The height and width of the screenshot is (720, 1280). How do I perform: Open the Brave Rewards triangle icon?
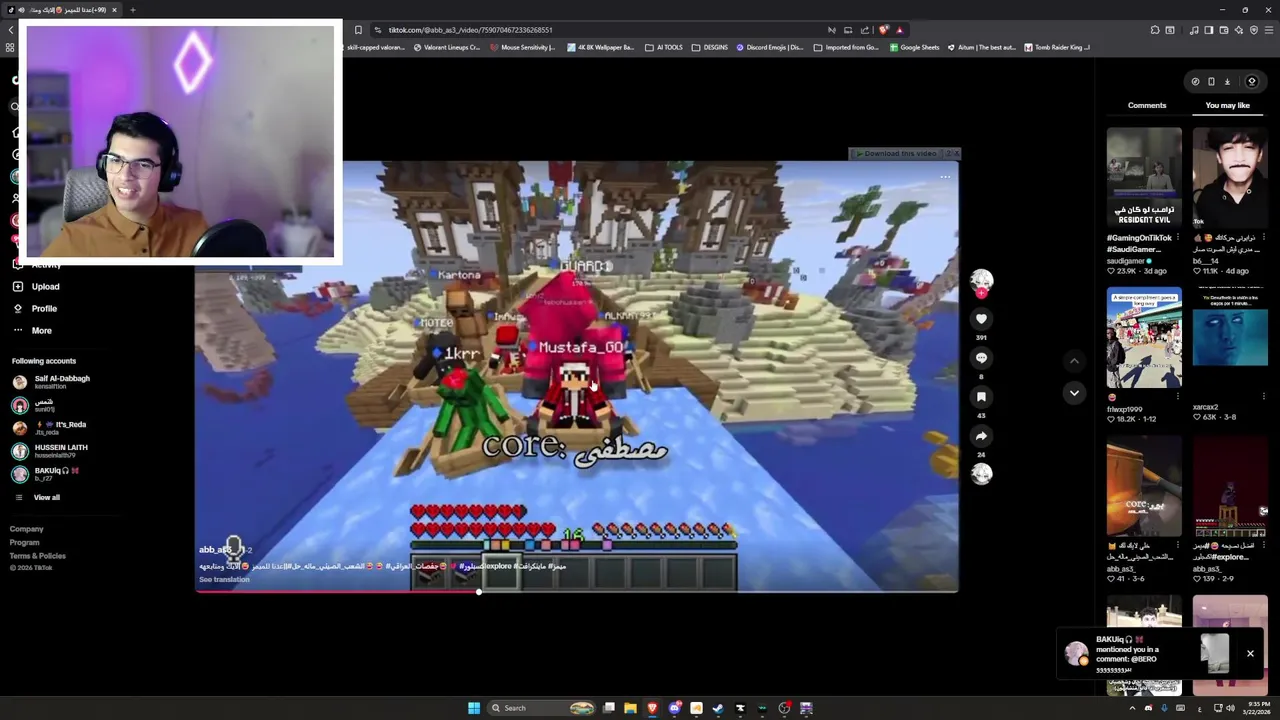point(899,30)
